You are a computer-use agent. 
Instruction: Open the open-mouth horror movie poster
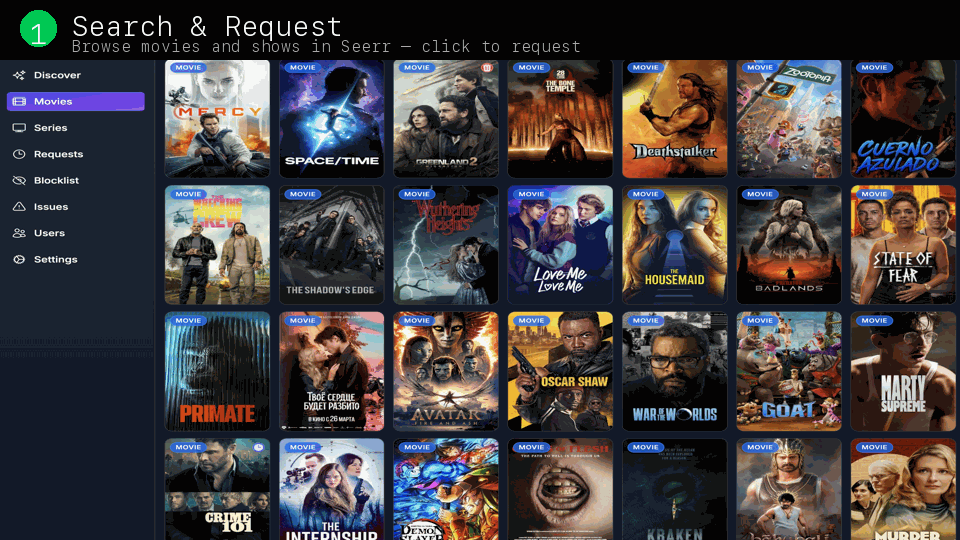[x=560, y=489]
